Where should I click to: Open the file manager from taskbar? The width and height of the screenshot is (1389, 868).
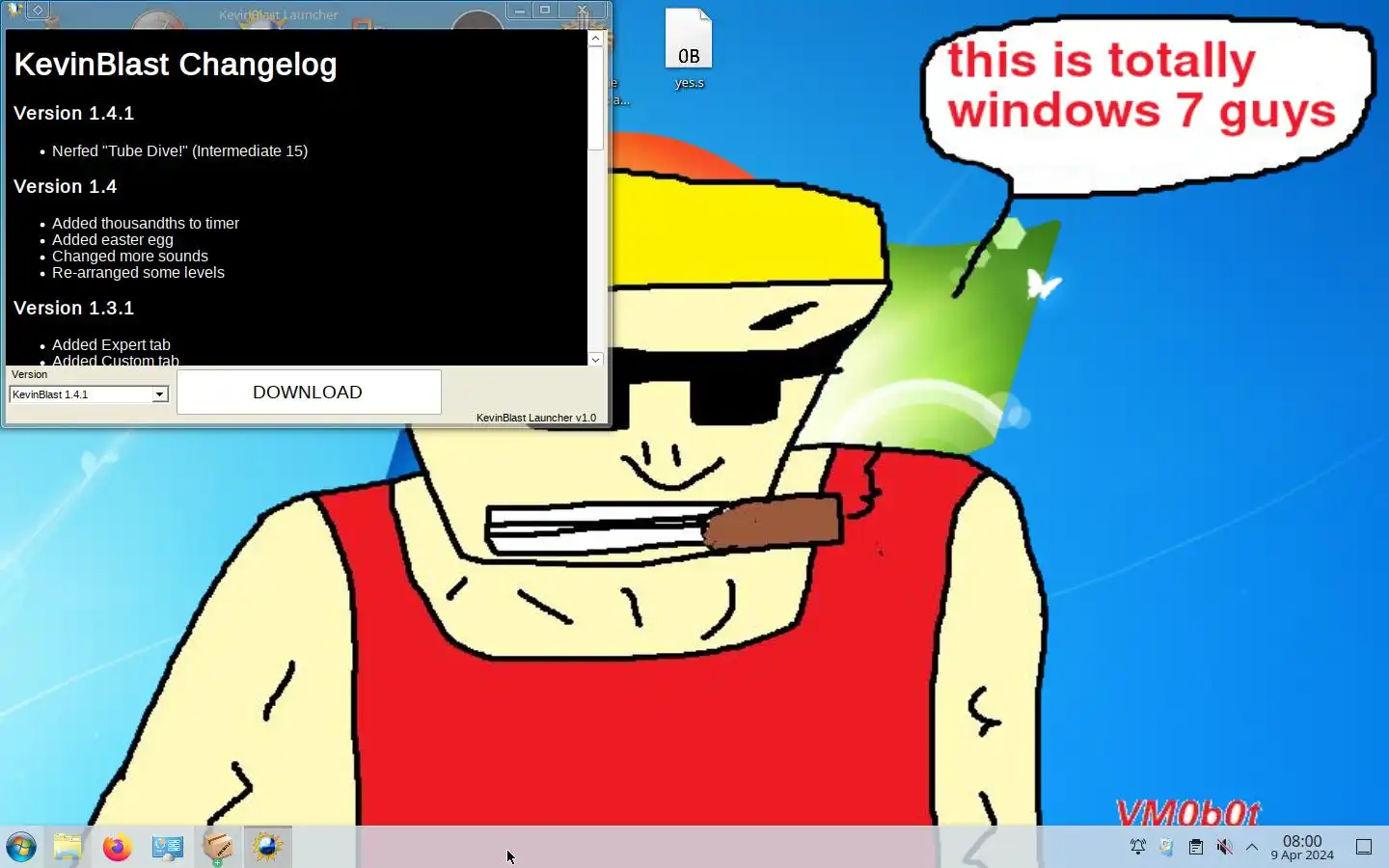[68, 848]
